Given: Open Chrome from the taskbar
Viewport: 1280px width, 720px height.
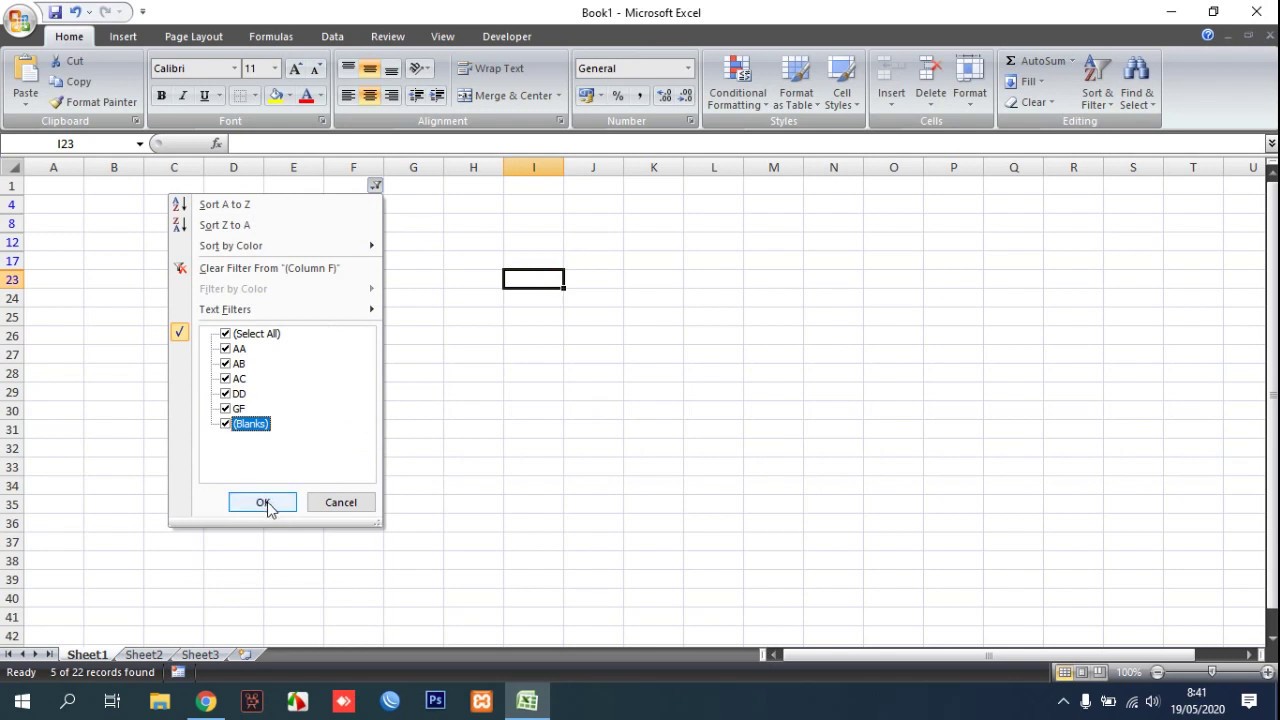Looking at the screenshot, I should (x=205, y=701).
